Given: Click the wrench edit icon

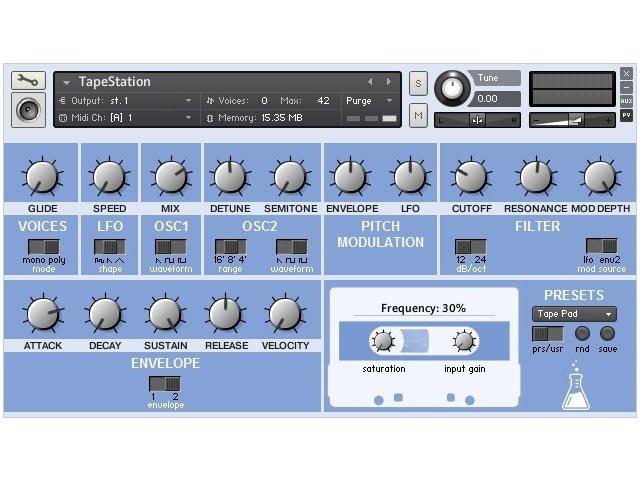Looking at the screenshot, I should tap(28, 80).
